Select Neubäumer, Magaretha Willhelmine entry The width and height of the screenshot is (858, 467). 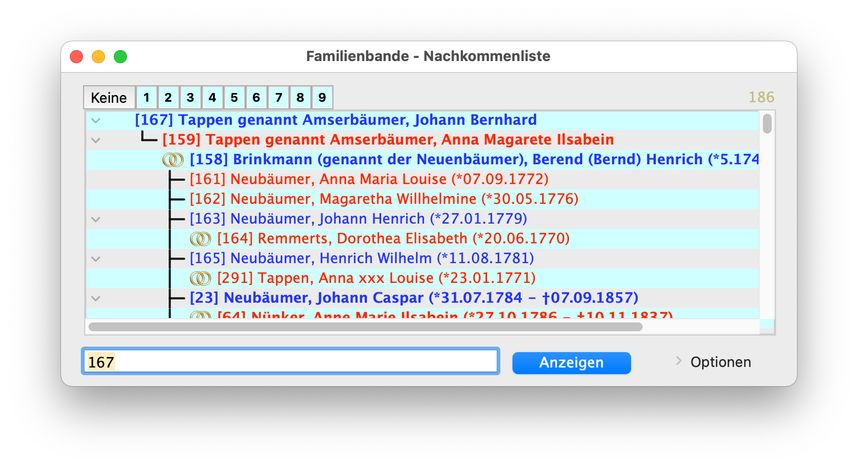pyautogui.click(x=384, y=199)
